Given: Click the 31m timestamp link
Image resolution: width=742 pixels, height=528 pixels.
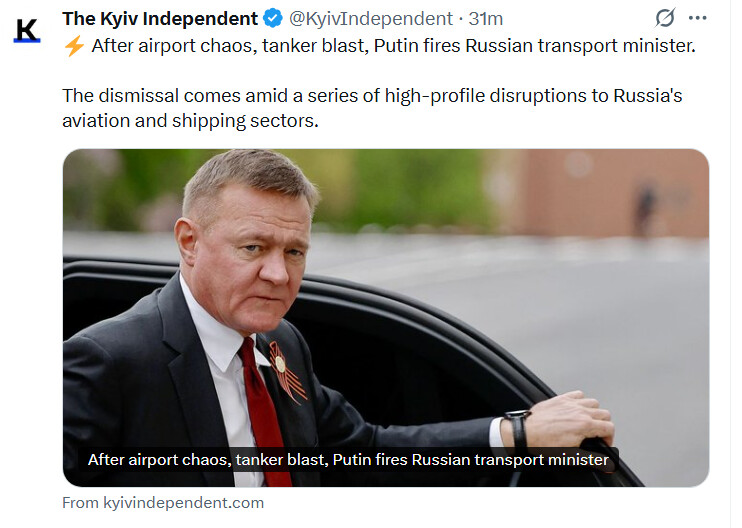Looking at the screenshot, I should 486,19.
